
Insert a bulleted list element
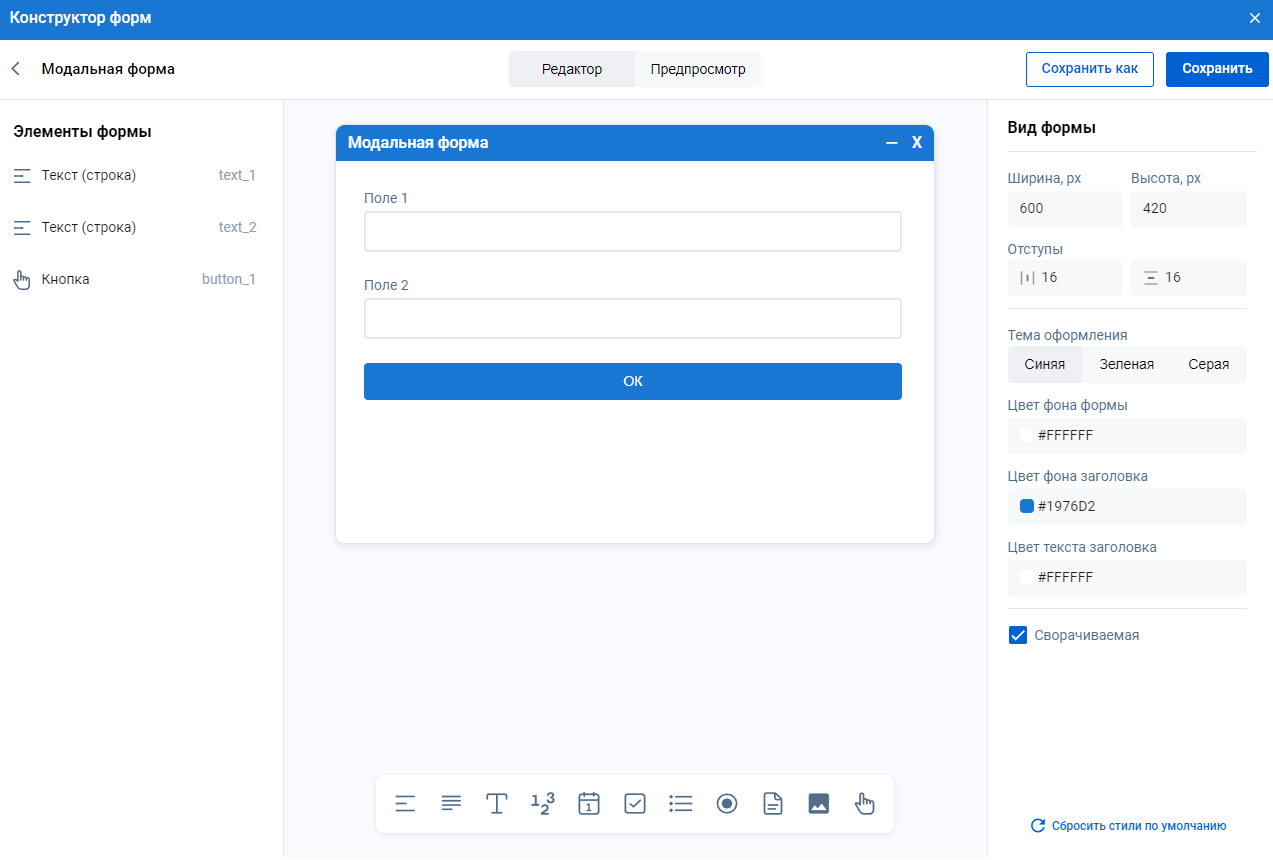[681, 804]
